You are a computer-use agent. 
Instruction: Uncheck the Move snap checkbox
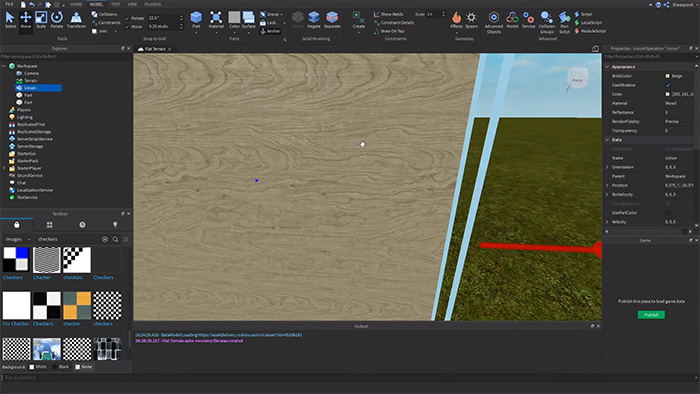[127, 27]
